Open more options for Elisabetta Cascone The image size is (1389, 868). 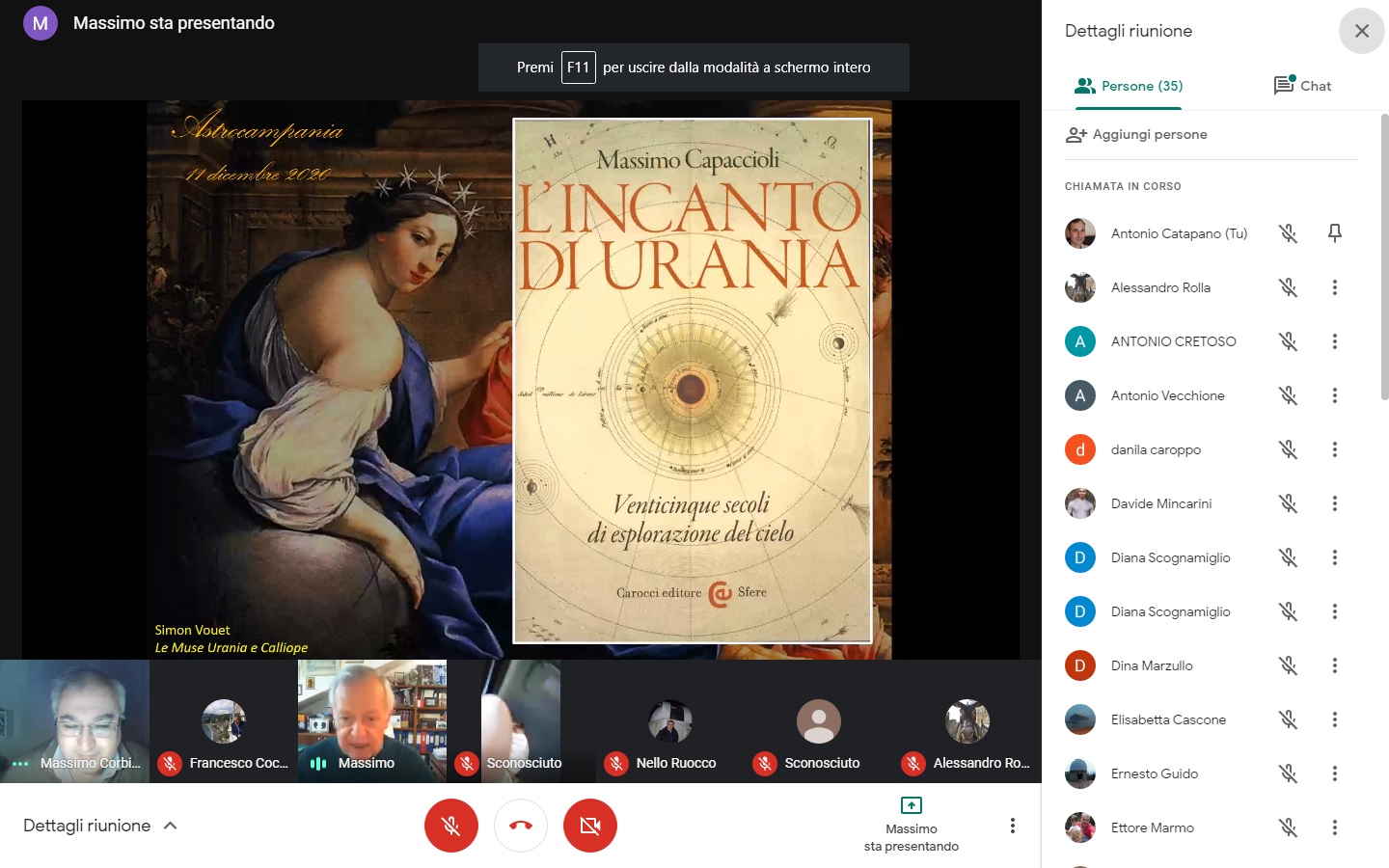pos(1335,719)
